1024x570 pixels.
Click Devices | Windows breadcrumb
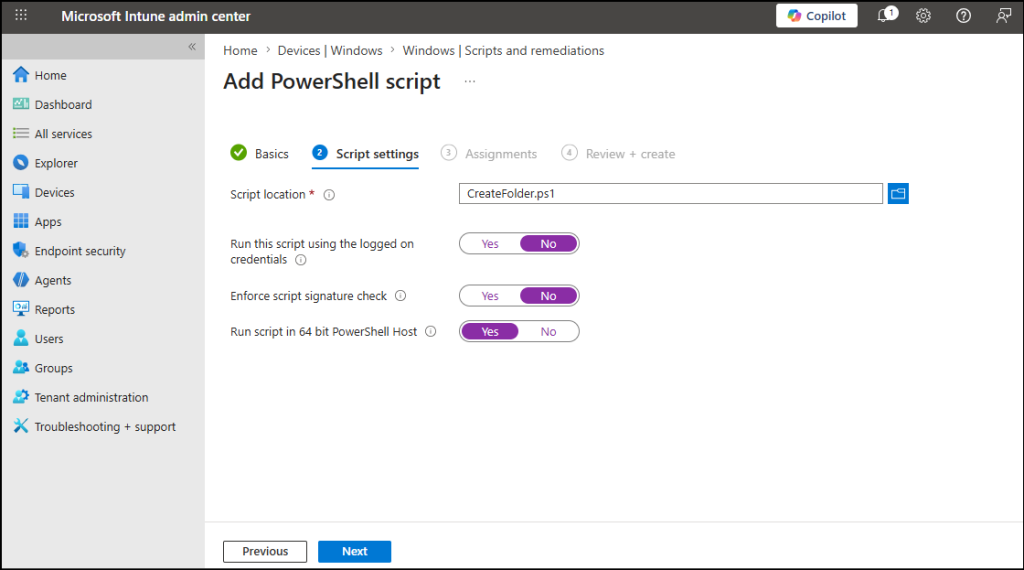330,50
